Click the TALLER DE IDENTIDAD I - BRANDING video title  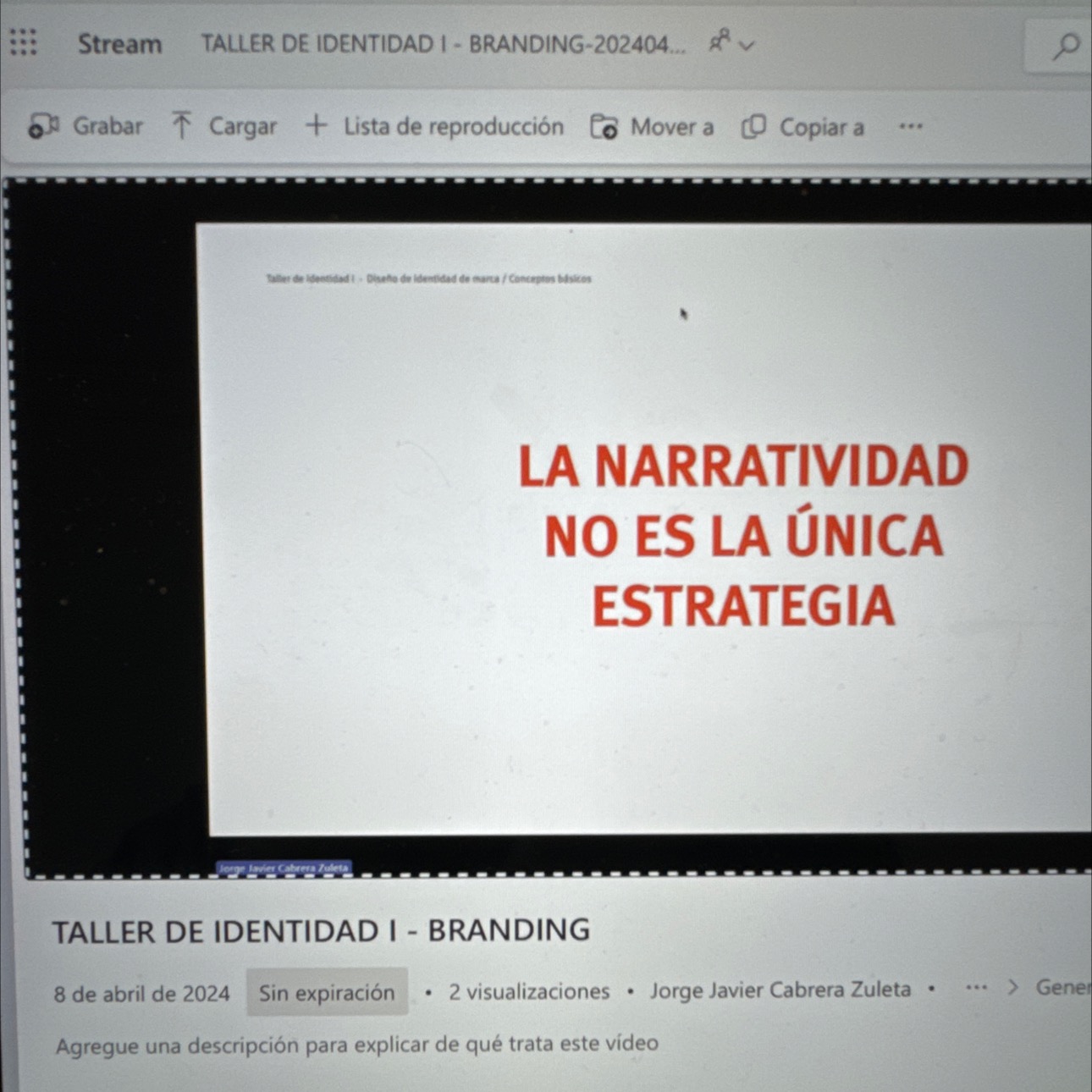point(321,930)
